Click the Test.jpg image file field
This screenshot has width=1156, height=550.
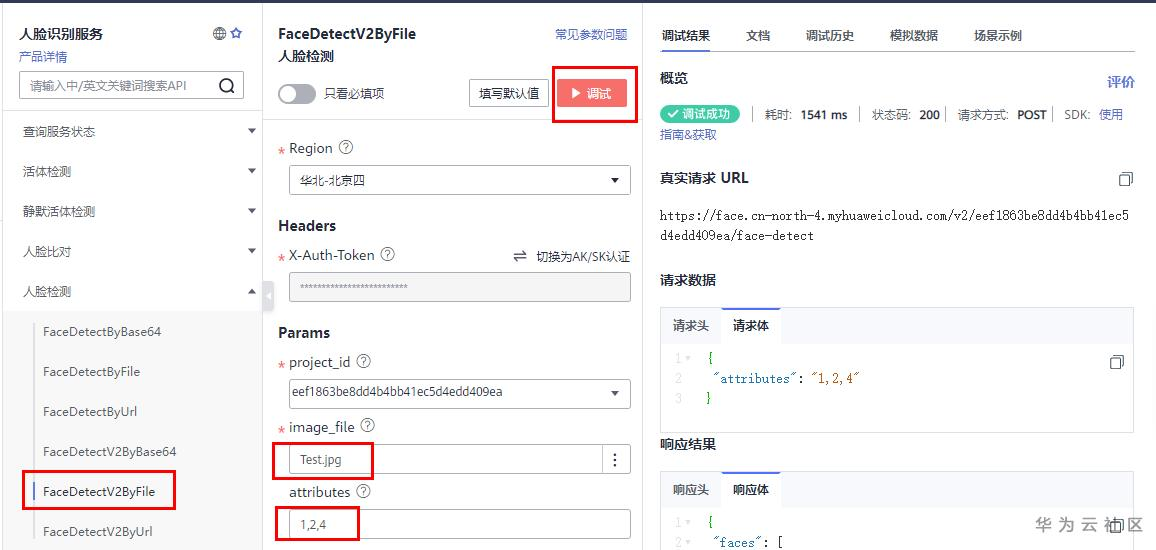pyautogui.click(x=446, y=459)
